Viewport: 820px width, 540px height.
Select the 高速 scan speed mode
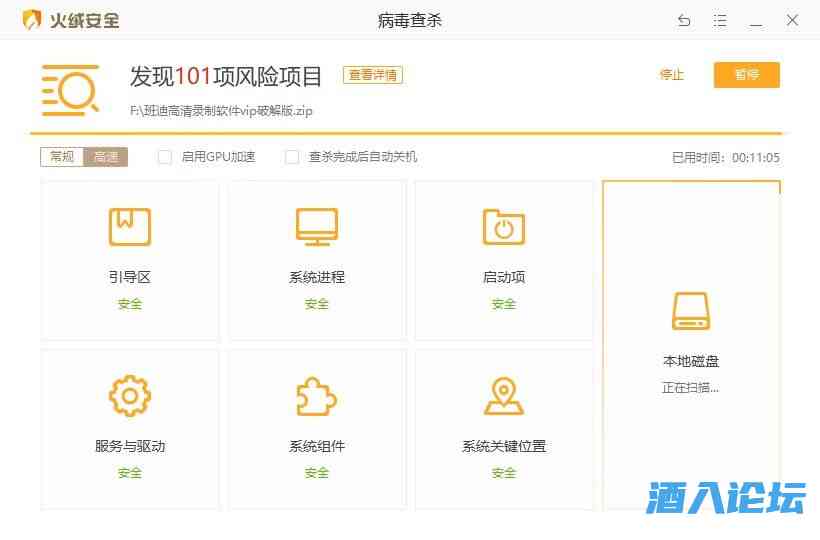pyautogui.click(x=105, y=157)
